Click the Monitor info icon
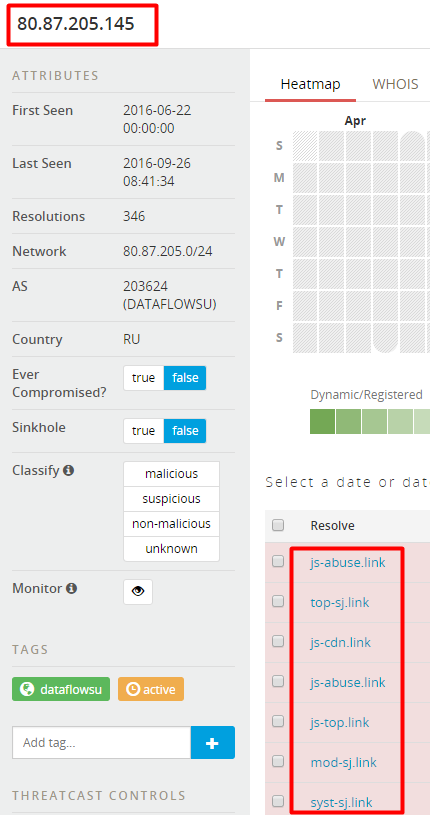Image resolution: width=430 pixels, height=815 pixels. [x=72, y=588]
